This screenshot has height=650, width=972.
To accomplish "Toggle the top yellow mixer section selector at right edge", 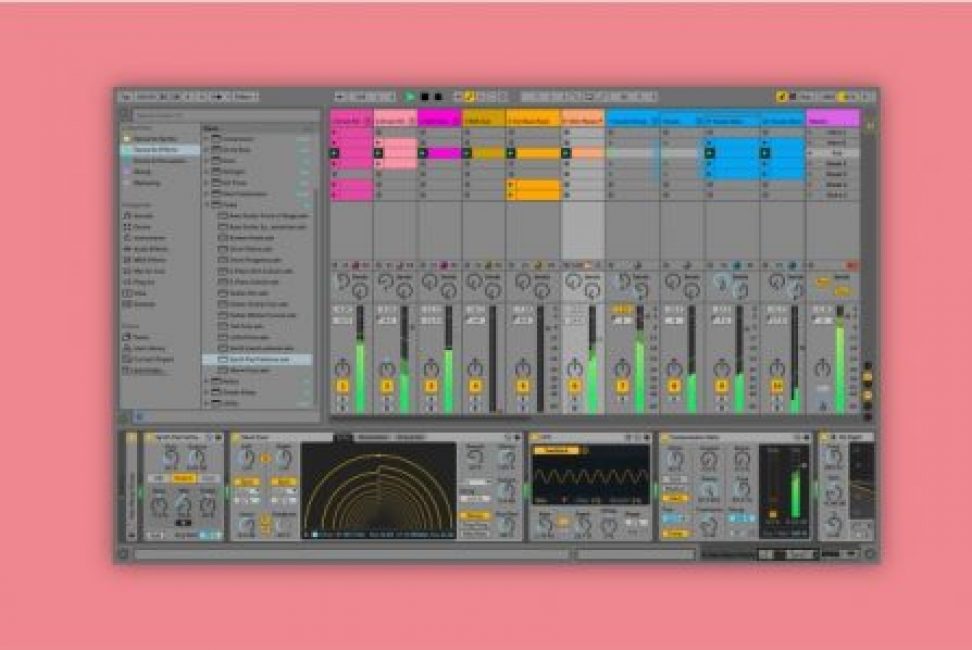I will (868, 377).
